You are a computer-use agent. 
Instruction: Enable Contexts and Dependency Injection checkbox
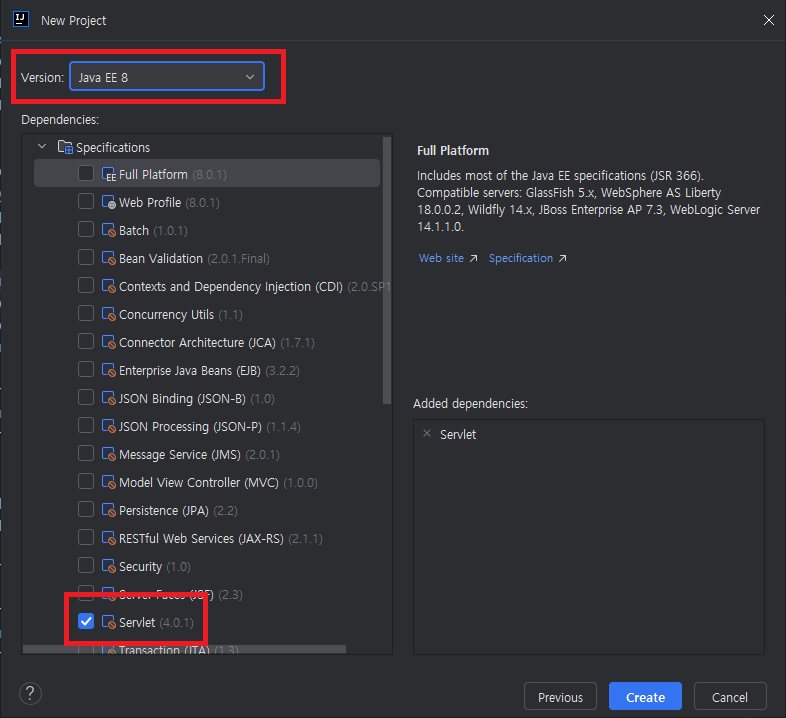[x=86, y=286]
